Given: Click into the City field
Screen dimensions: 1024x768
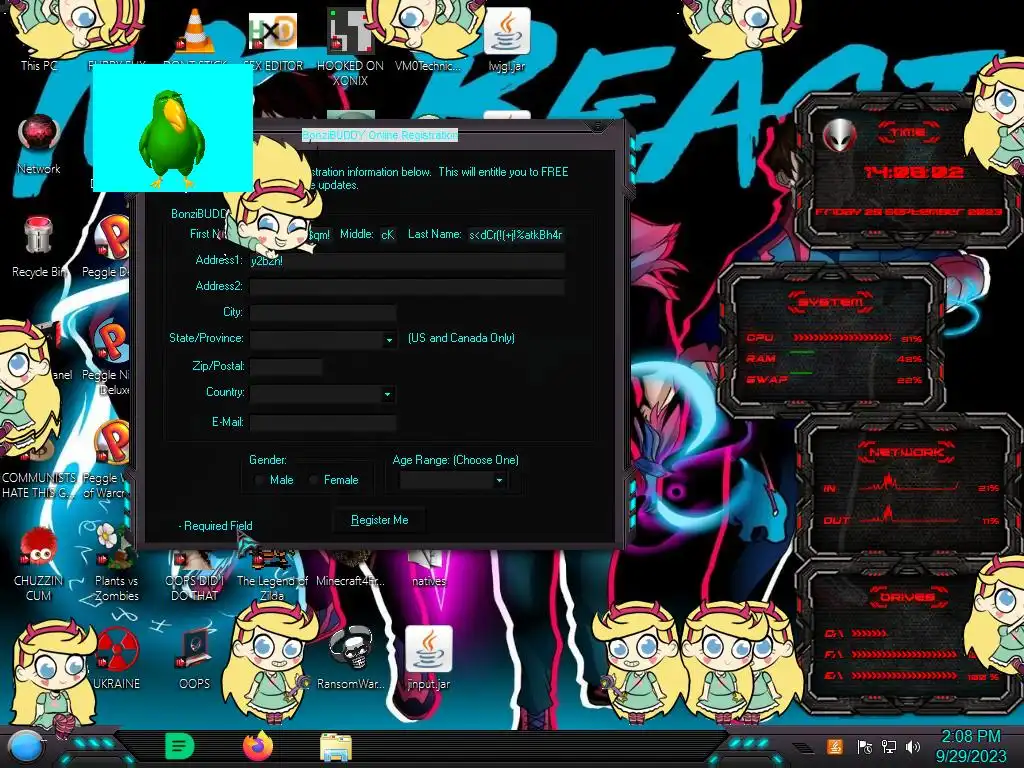Looking at the screenshot, I should 323,313.
